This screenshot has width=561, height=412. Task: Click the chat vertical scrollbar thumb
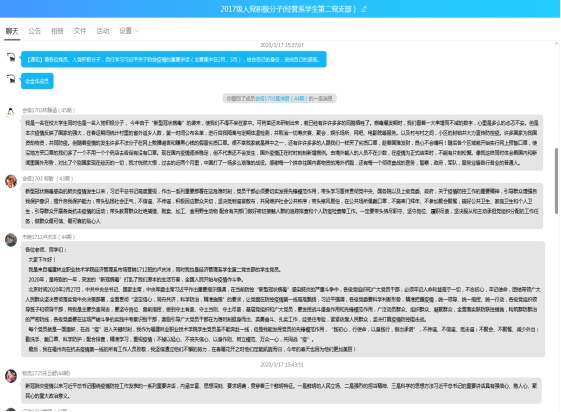coord(557,181)
